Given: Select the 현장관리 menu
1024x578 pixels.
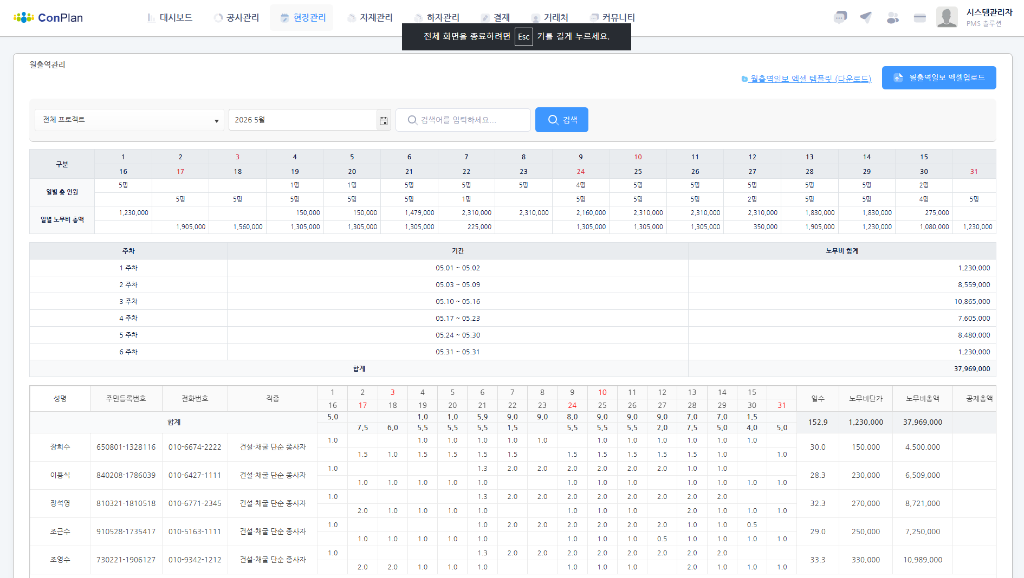Looking at the screenshot, I should pos(302,18).
